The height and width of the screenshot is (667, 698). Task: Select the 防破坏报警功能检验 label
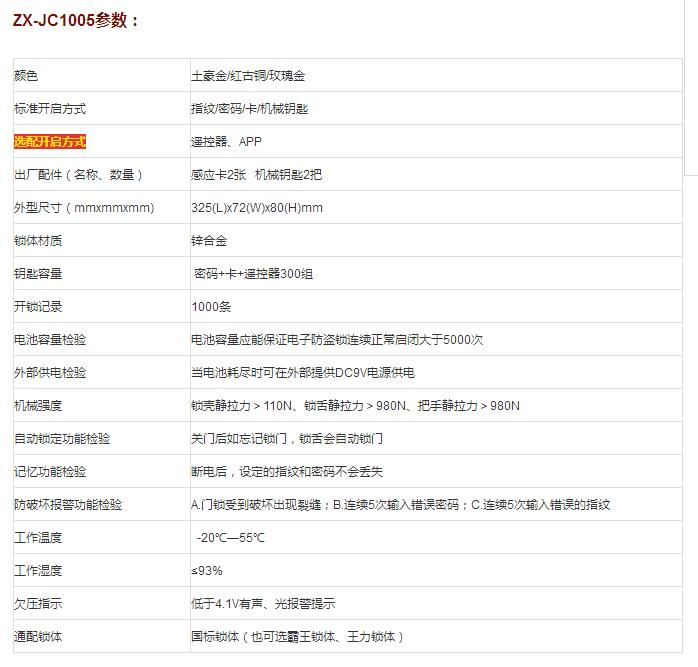68,505
